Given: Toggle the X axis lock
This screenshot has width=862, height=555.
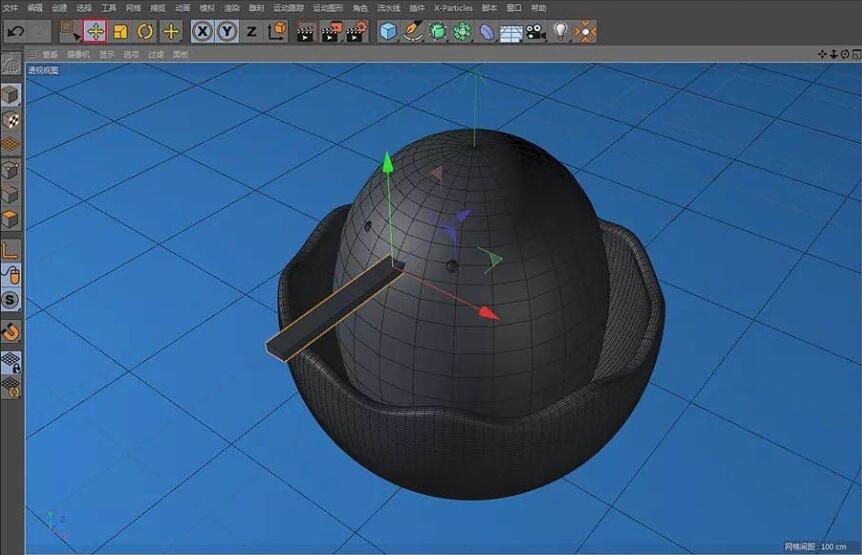Looking at the screenshot, I should [203, 31].
